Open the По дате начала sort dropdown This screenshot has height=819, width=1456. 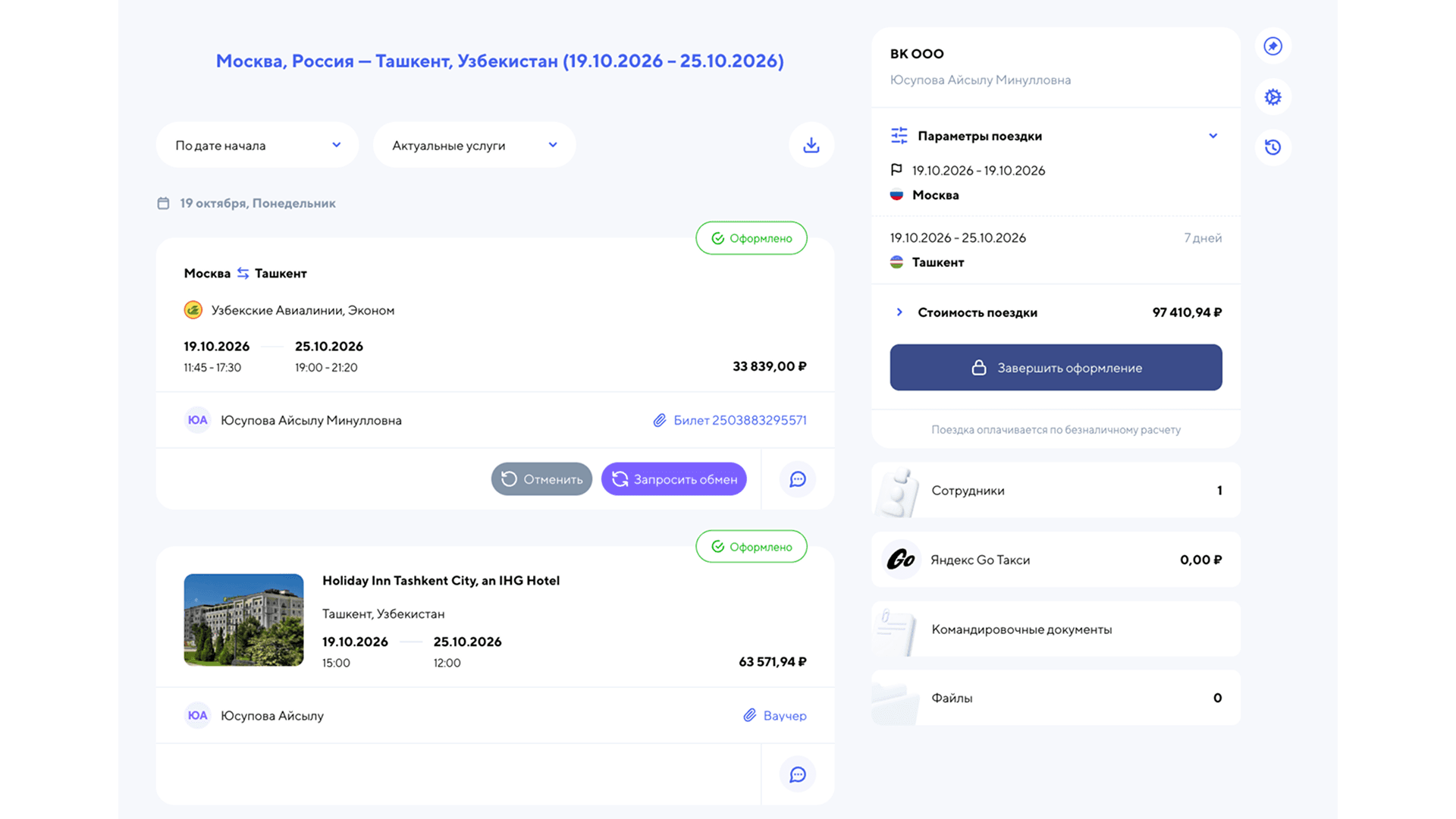(x=257, y=145)
